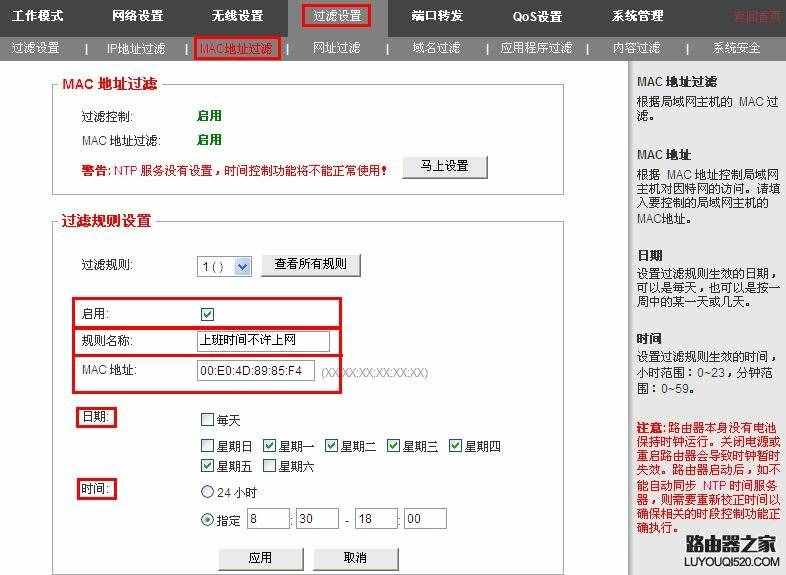786x575 pixels.
Task: Expand the 过滤规则 dropdown
Action: point(225,266)
